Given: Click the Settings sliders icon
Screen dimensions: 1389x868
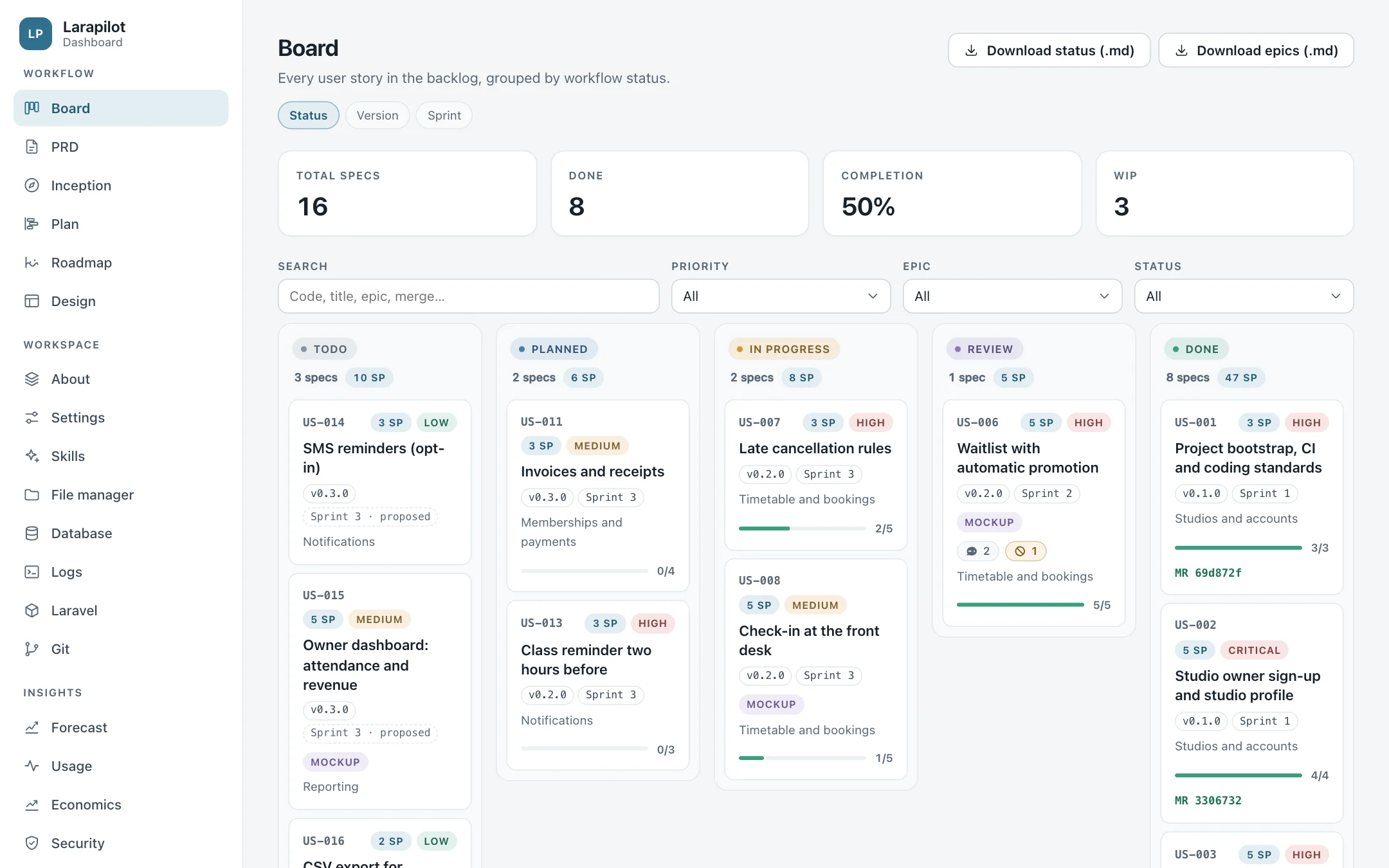Looking at the screenshot, I should [x=32, y=417].
